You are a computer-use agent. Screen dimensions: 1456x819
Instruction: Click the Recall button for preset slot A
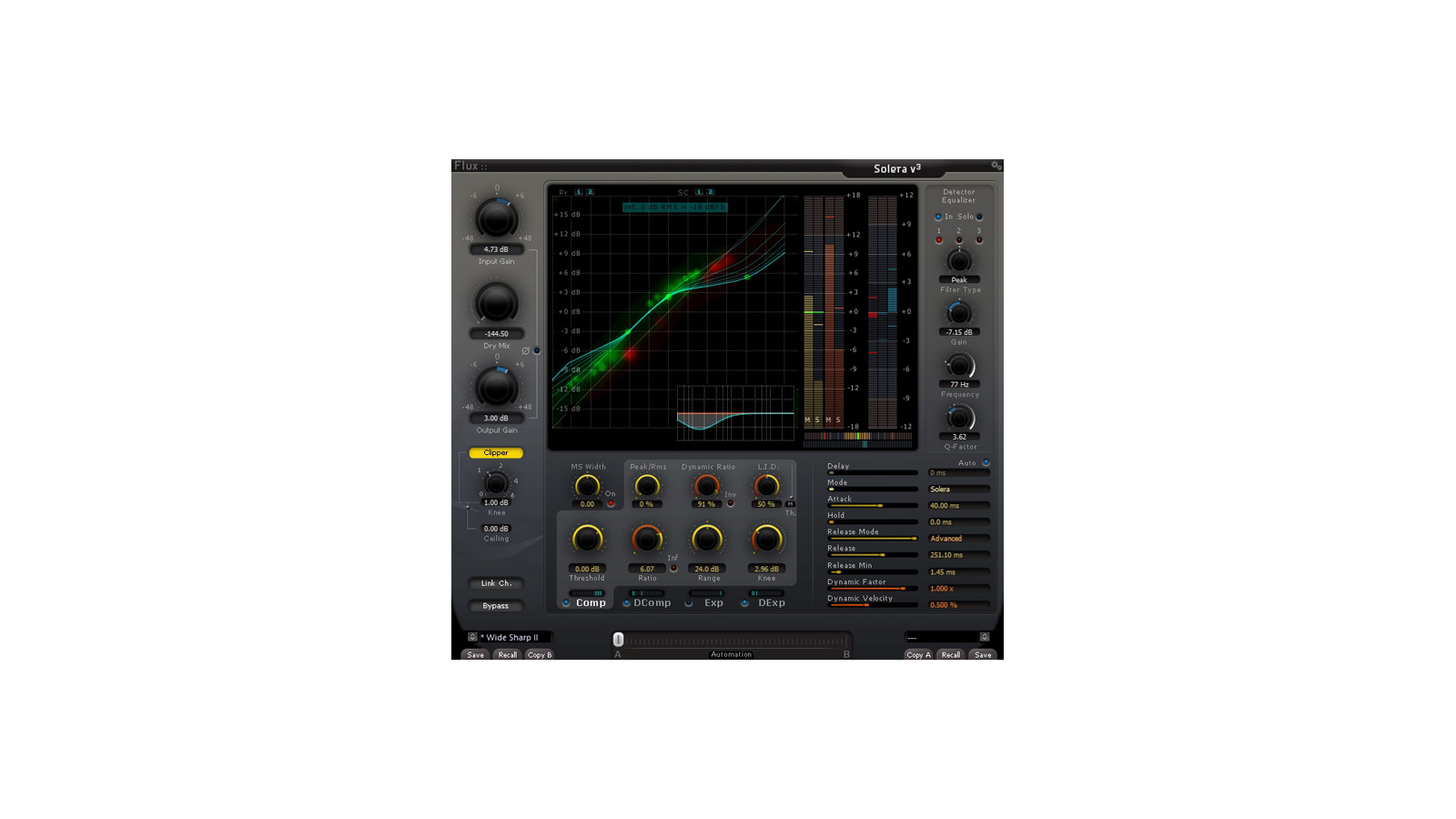(x=508, y=654)
